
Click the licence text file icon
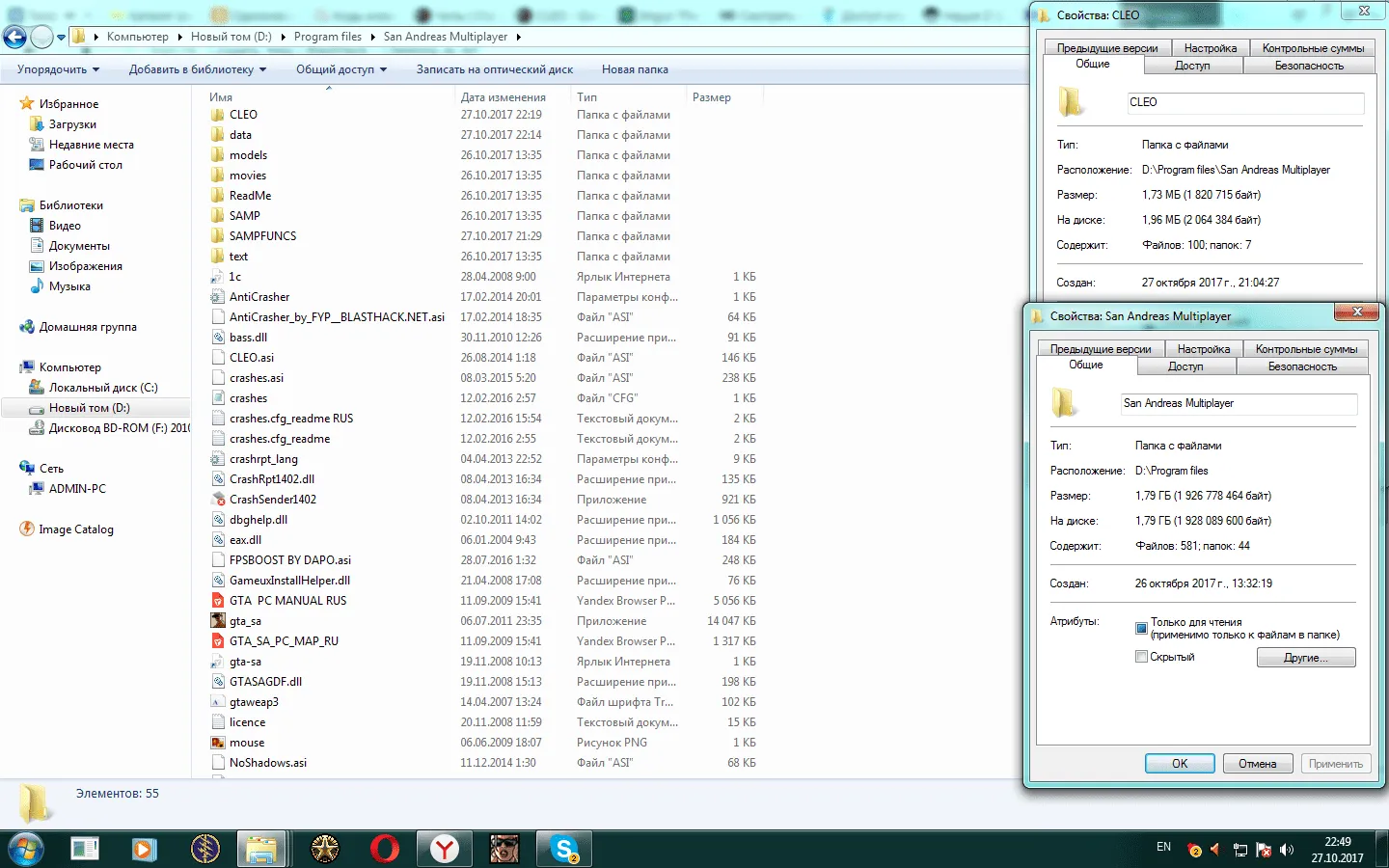point(218,722)
